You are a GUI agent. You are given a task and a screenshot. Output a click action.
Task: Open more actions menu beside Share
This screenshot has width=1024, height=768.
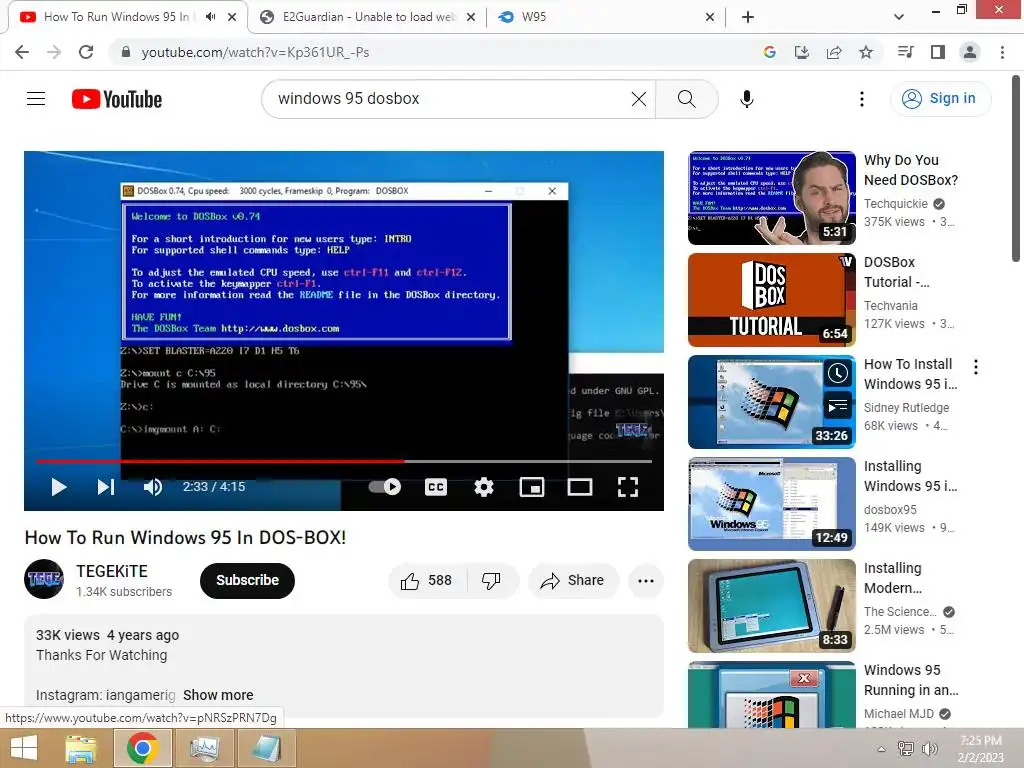[646, 581]
